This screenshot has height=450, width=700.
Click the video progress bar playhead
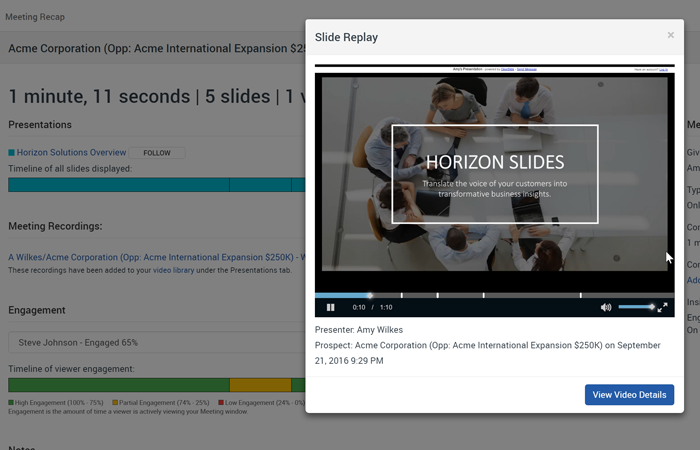point(370,295)
